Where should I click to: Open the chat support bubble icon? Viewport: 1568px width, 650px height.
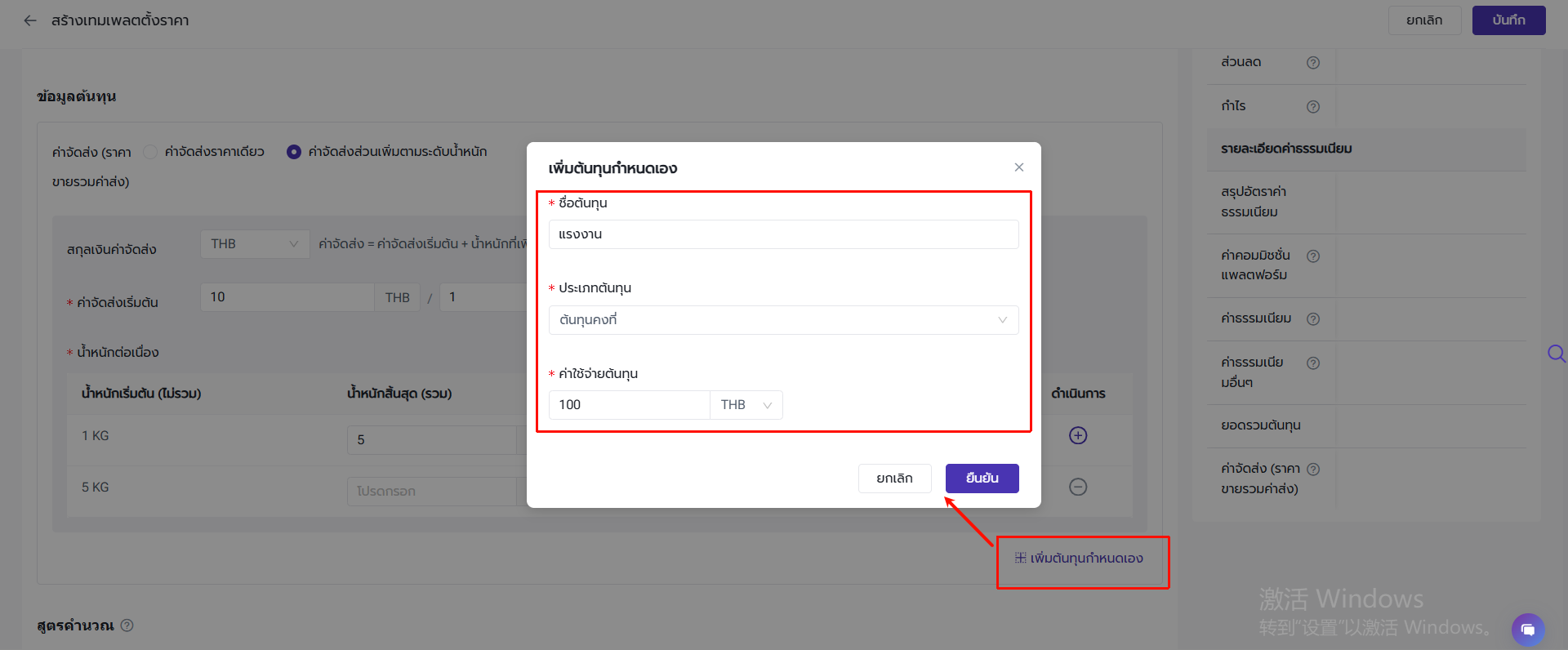pyautogui.click(x=1527, y=630)
